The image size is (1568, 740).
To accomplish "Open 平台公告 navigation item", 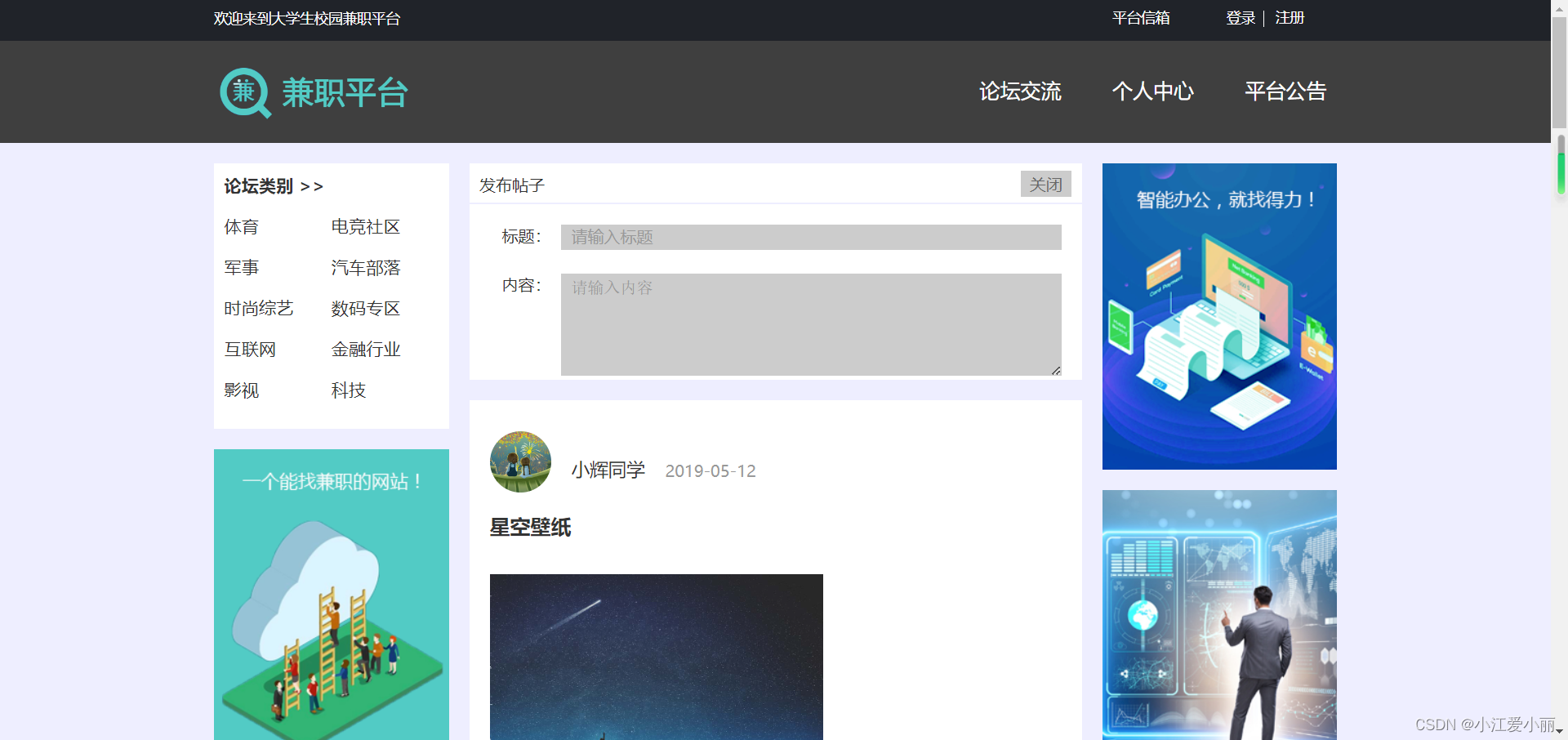I will (x=1285, y=91).
